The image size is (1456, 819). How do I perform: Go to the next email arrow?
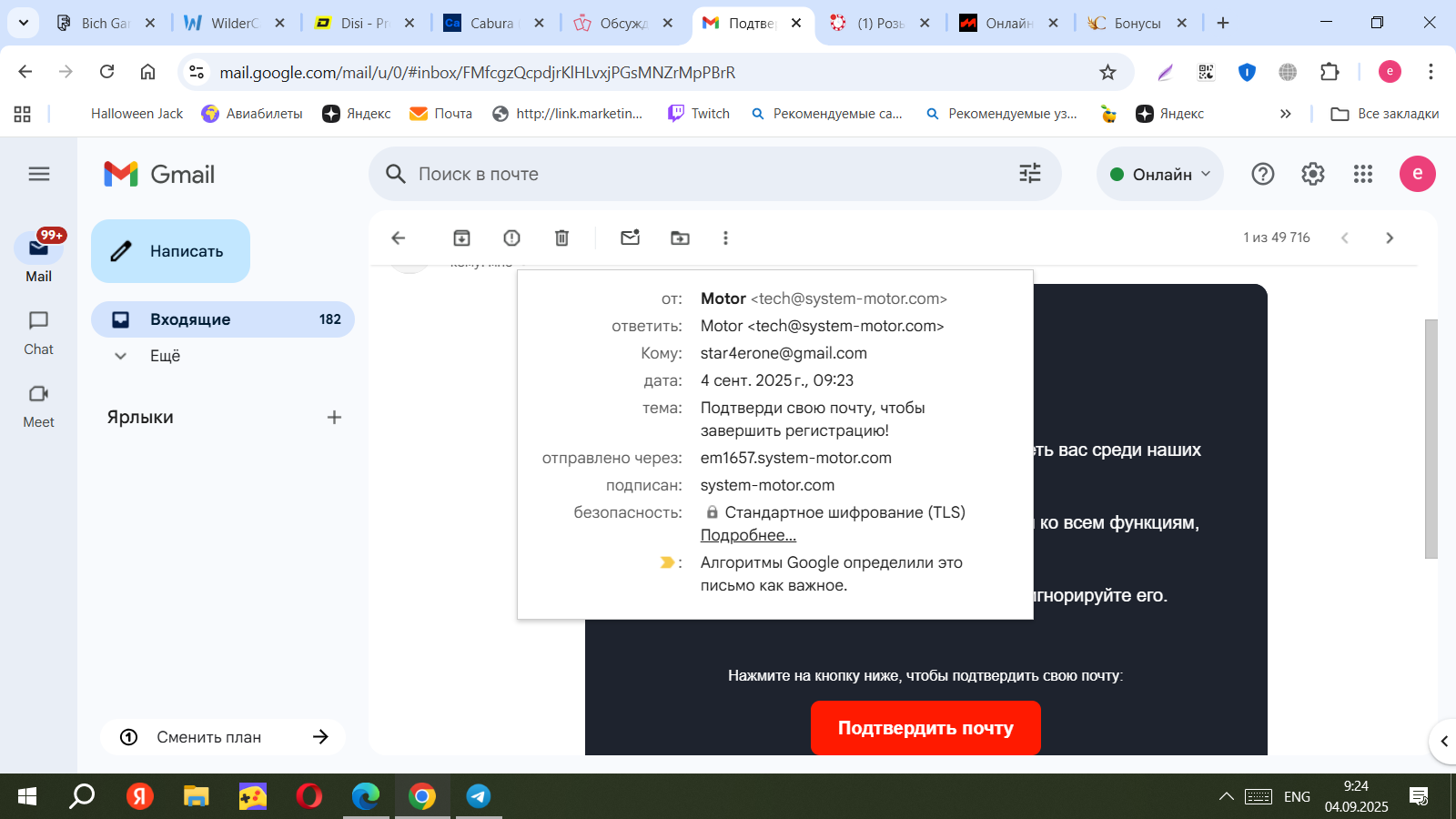[1390, 238]
